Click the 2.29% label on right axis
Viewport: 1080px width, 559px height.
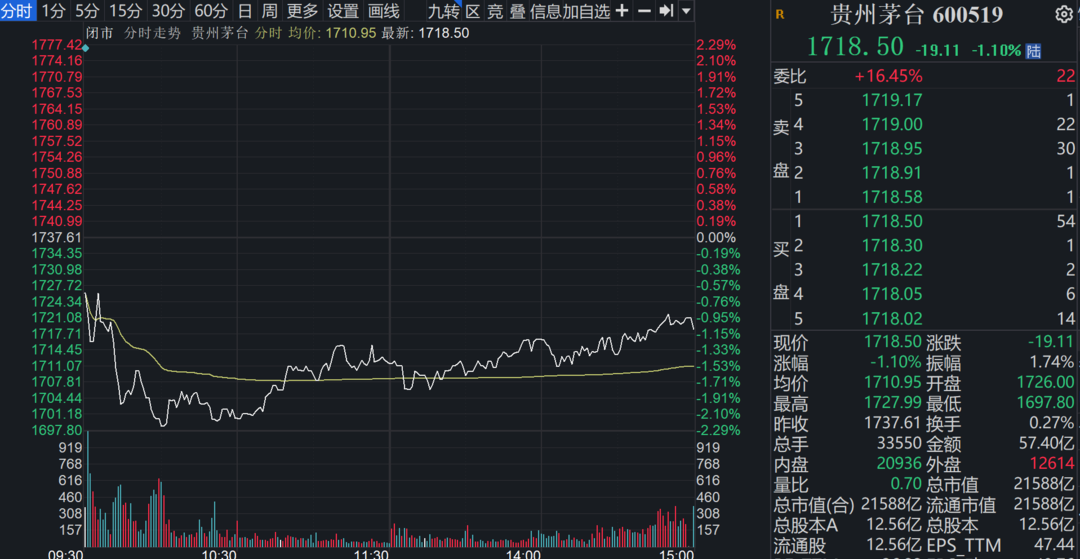coord(716,45)
